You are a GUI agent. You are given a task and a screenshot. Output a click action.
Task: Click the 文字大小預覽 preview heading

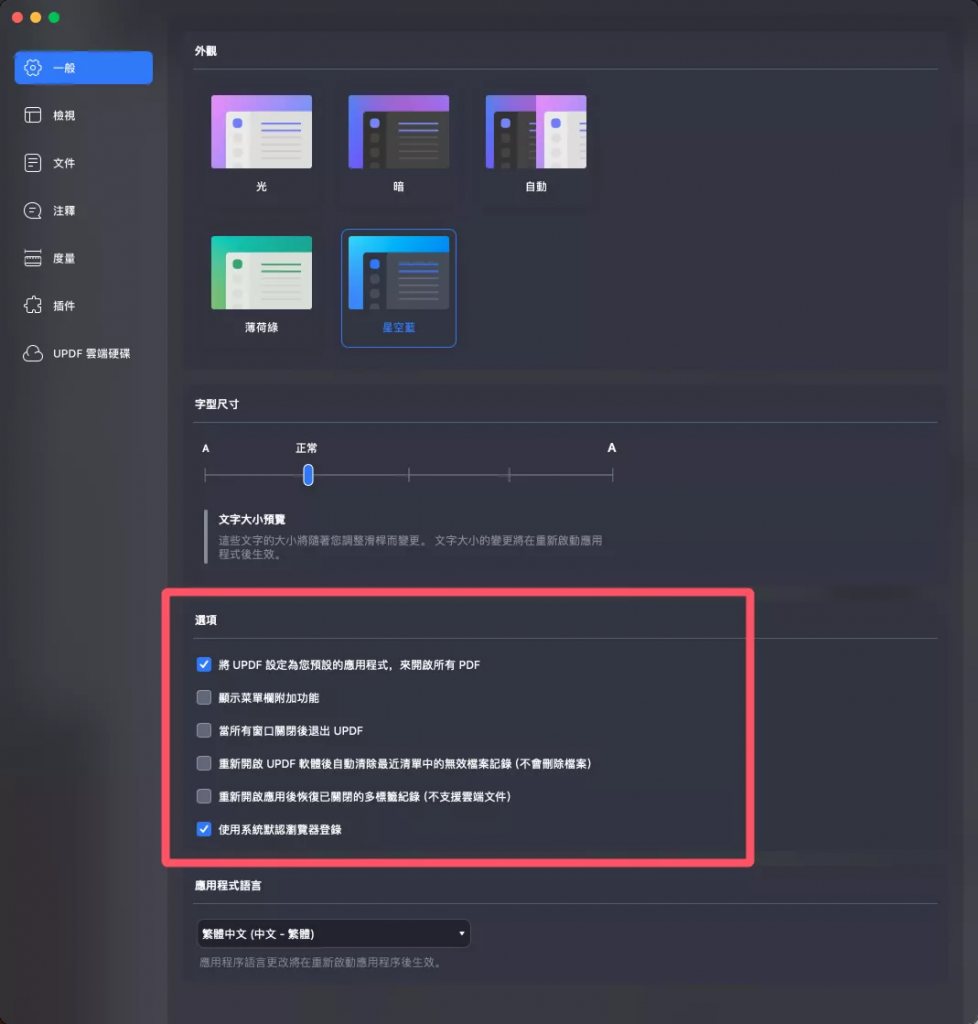click(x=252, y=519)
